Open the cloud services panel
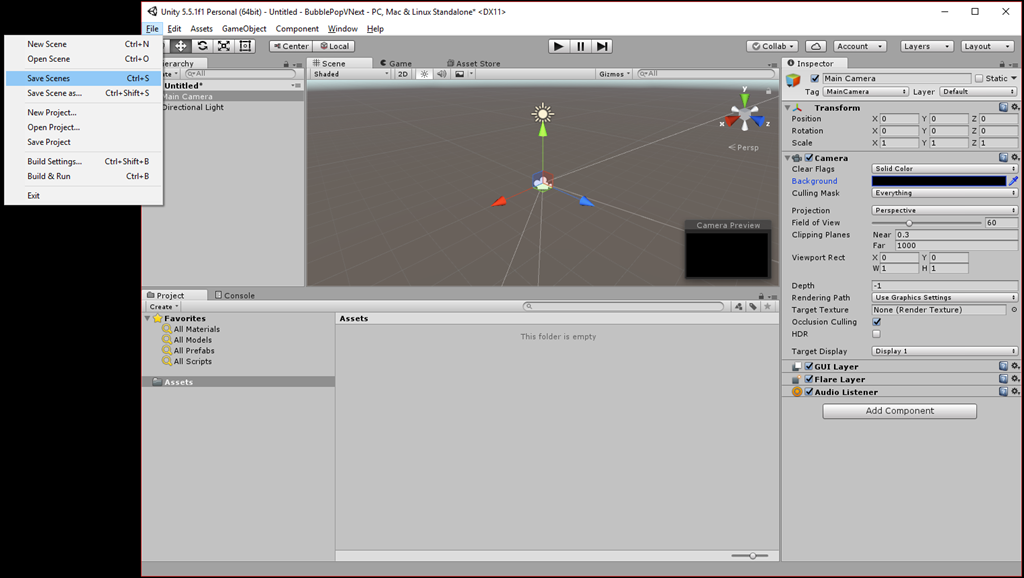Screen dimensions: 1024x578 (x=816, y=46)
